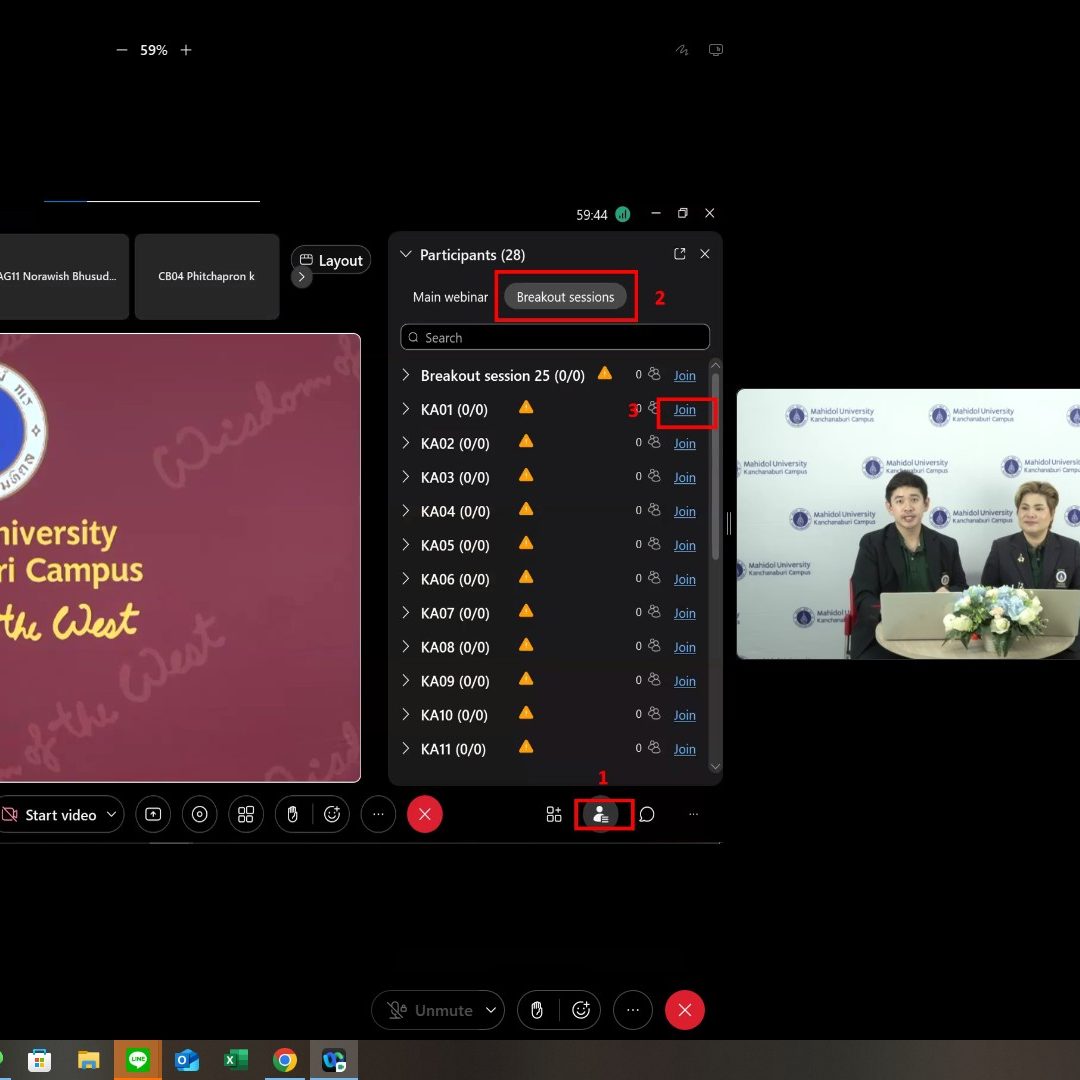Screen dimensions: 1080x1080
Task: Select the Breakout sessions tab
Action: coord(565,297)
